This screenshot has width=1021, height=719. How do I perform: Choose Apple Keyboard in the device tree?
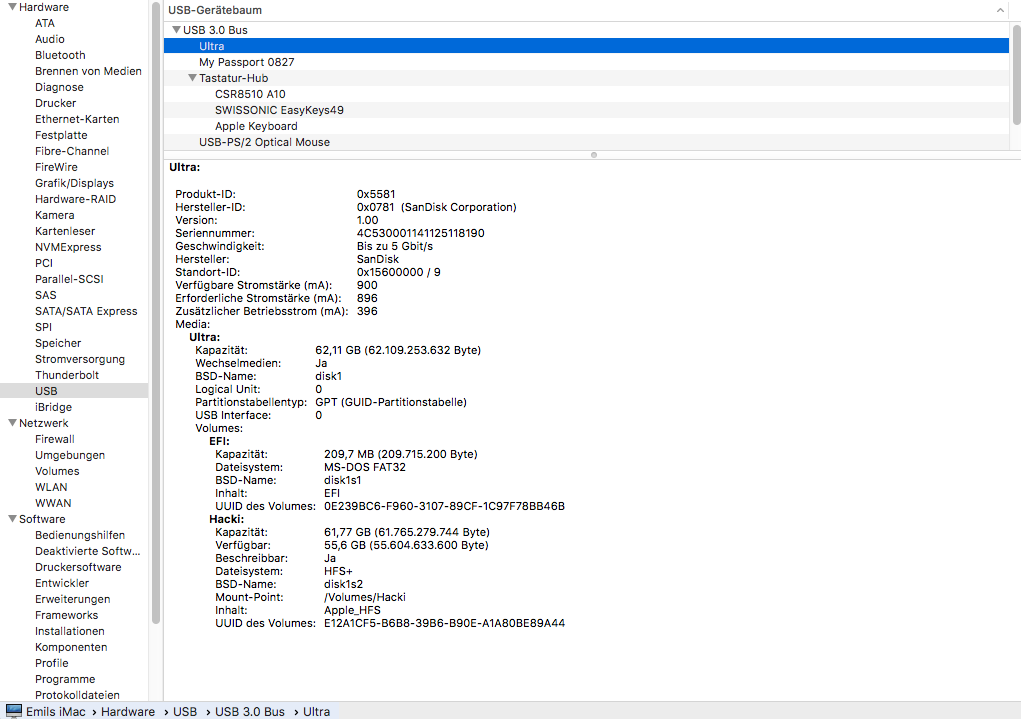pos(256,126)
